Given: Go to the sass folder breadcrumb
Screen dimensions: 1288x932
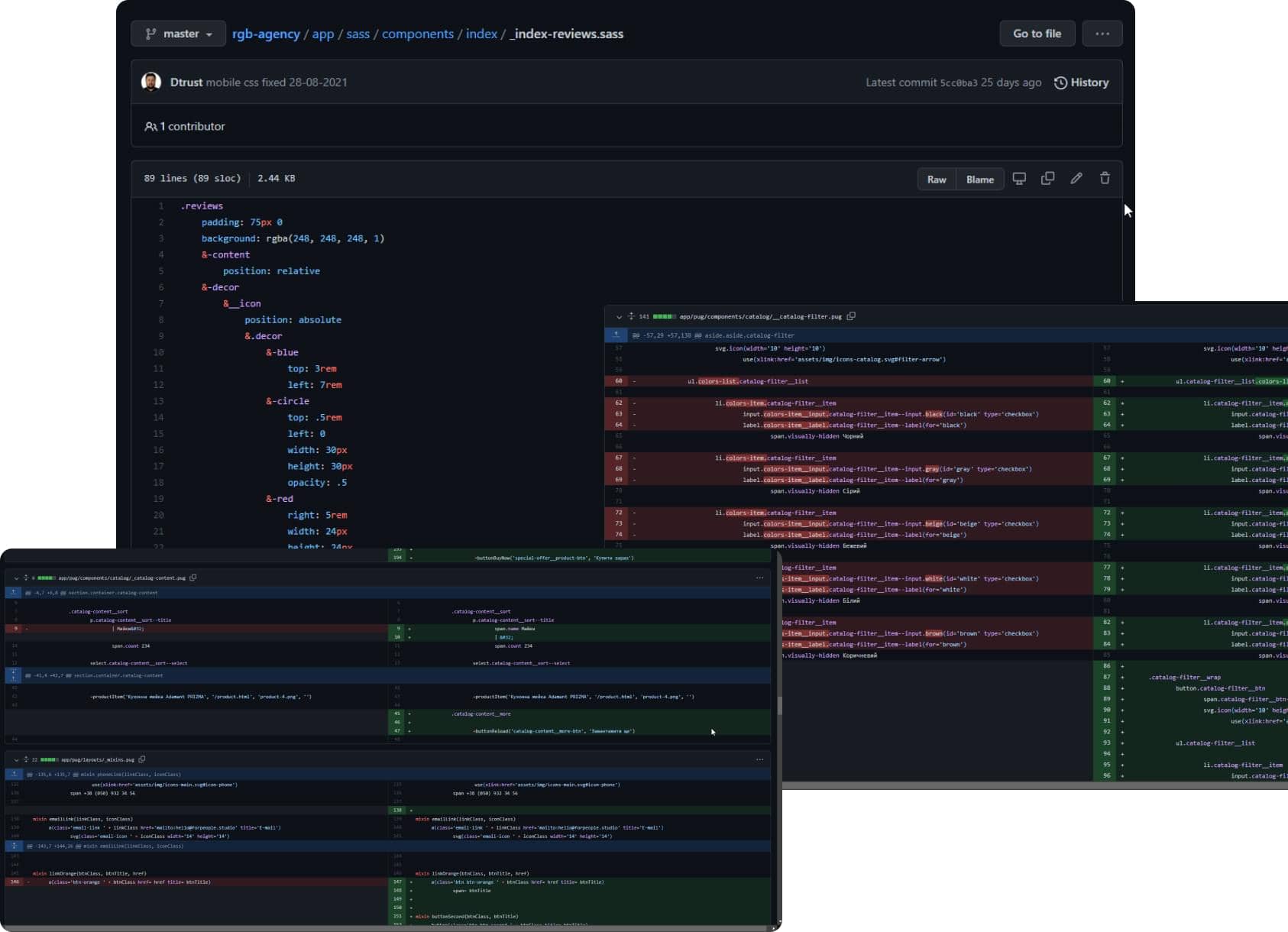Looking at the screenshot, I should coord(358,34).
